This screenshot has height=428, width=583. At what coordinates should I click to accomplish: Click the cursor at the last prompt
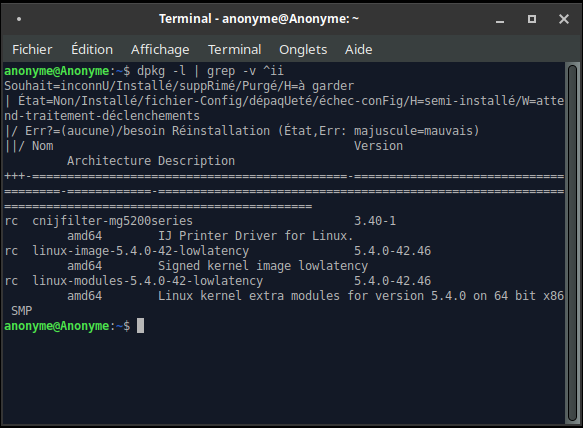click(140, 326)
